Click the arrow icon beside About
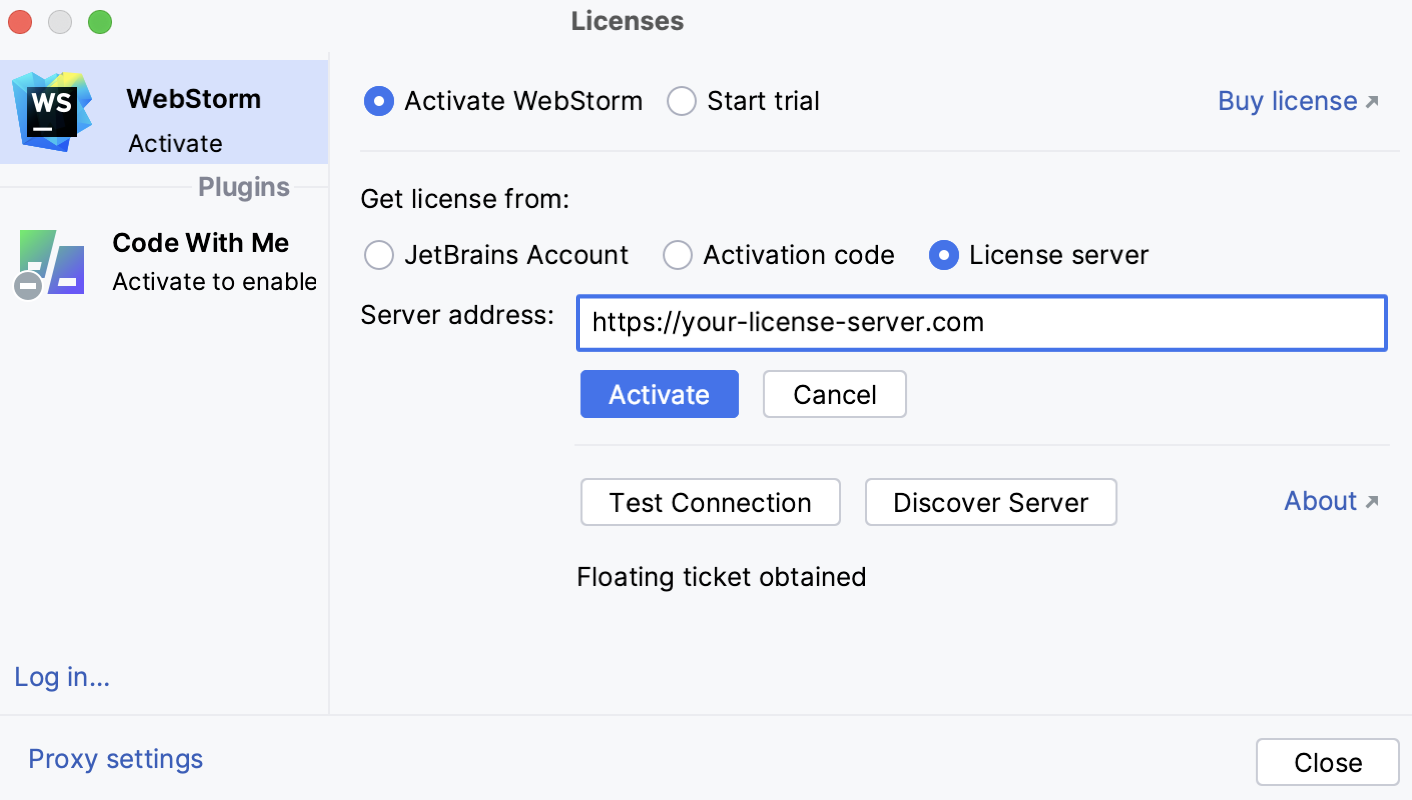Screen dimensions: 1412x800 [x=1372, y=502]
